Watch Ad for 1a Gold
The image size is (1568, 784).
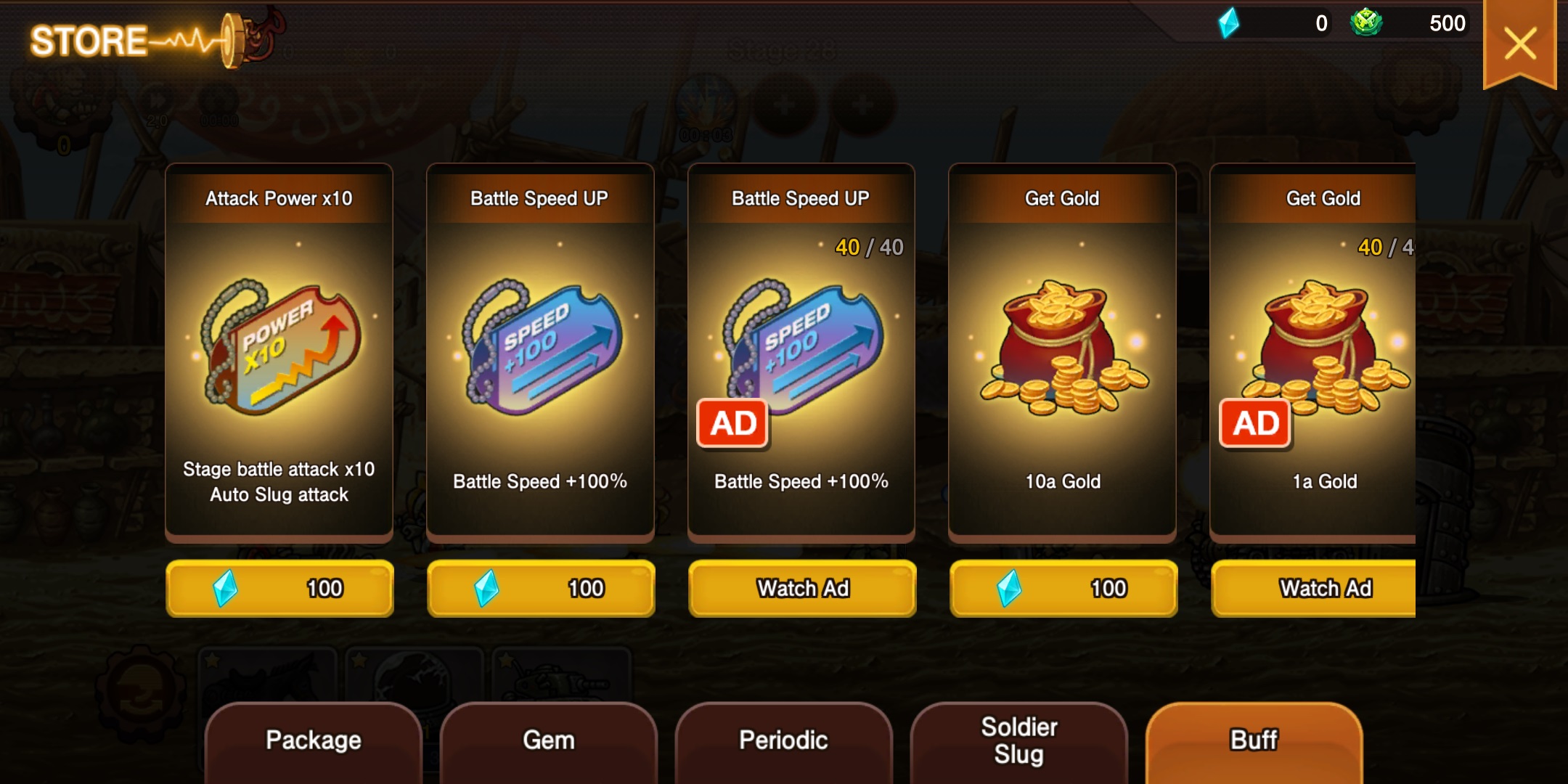pyautogui.click(x=1314, y=588)
